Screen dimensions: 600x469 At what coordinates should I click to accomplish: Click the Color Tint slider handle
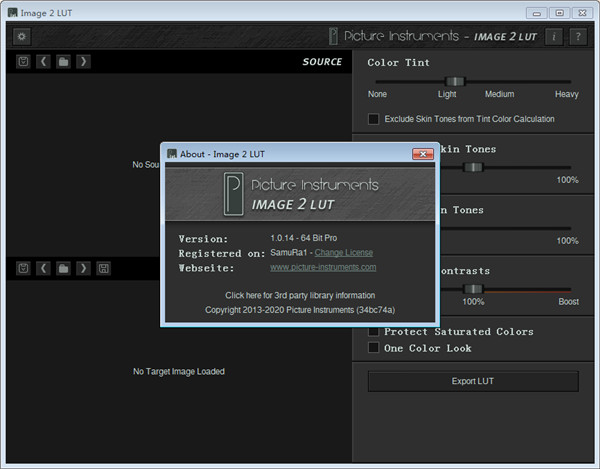click(455, 81)
